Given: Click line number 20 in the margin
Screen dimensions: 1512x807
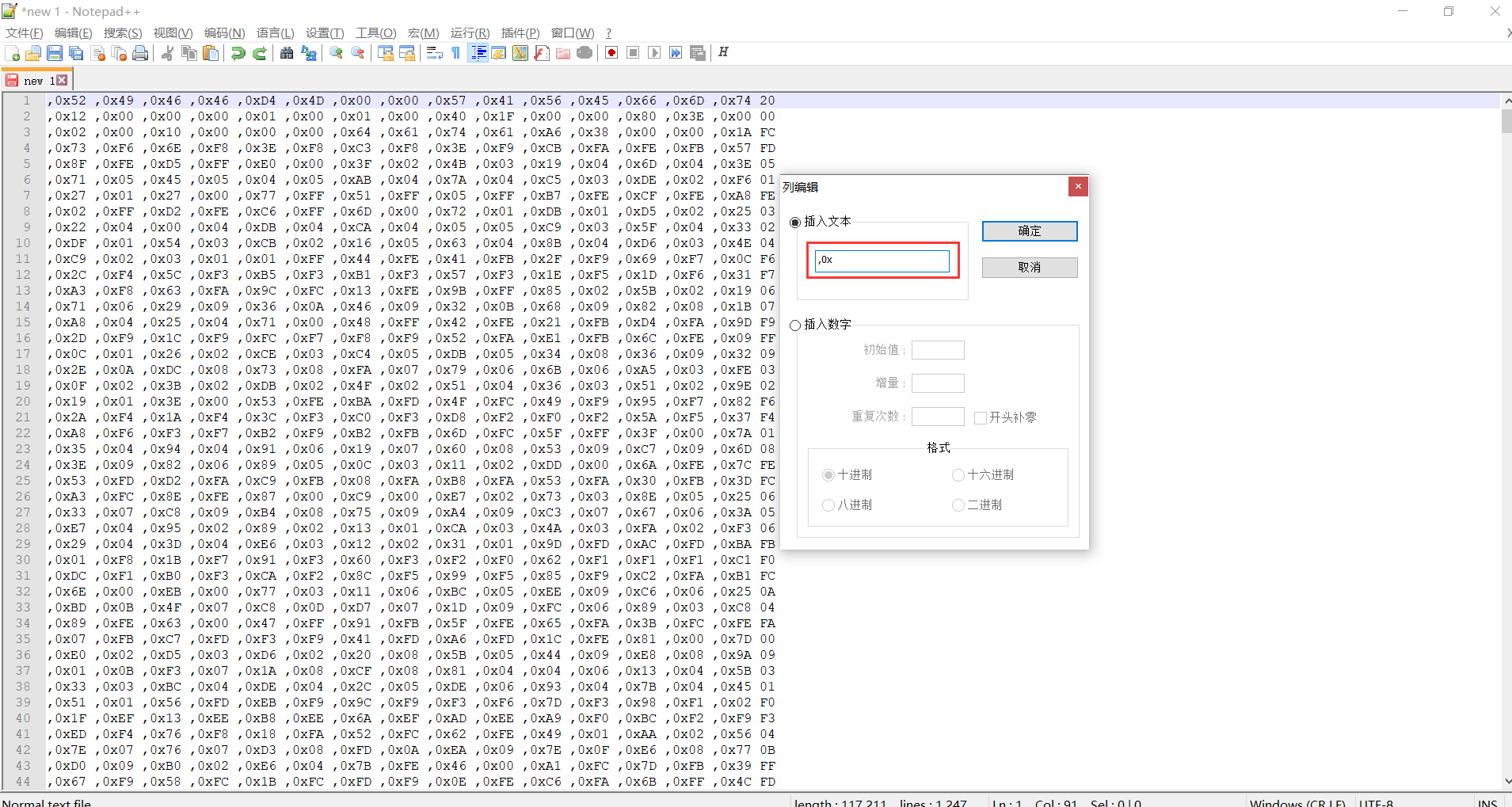Looking at the screenshot, I should pos(23,402).
